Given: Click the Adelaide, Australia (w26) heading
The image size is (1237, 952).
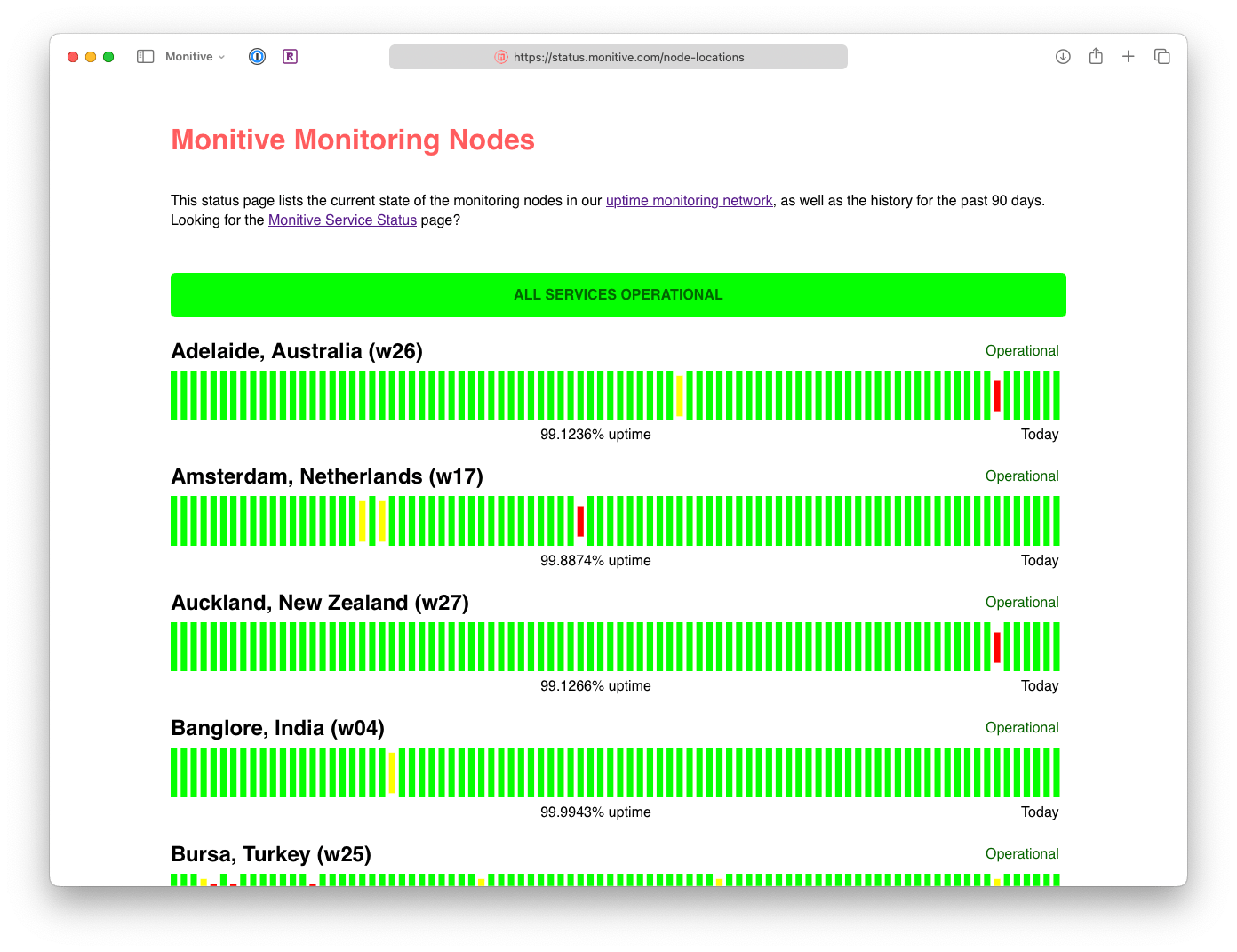Looking at the screenshot, I should point(298,350).
